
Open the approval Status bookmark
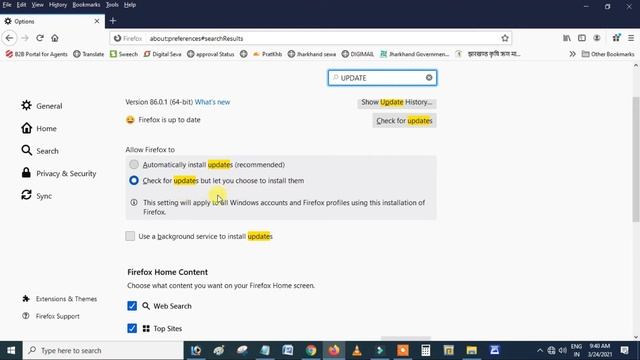(x=211, y=54)
